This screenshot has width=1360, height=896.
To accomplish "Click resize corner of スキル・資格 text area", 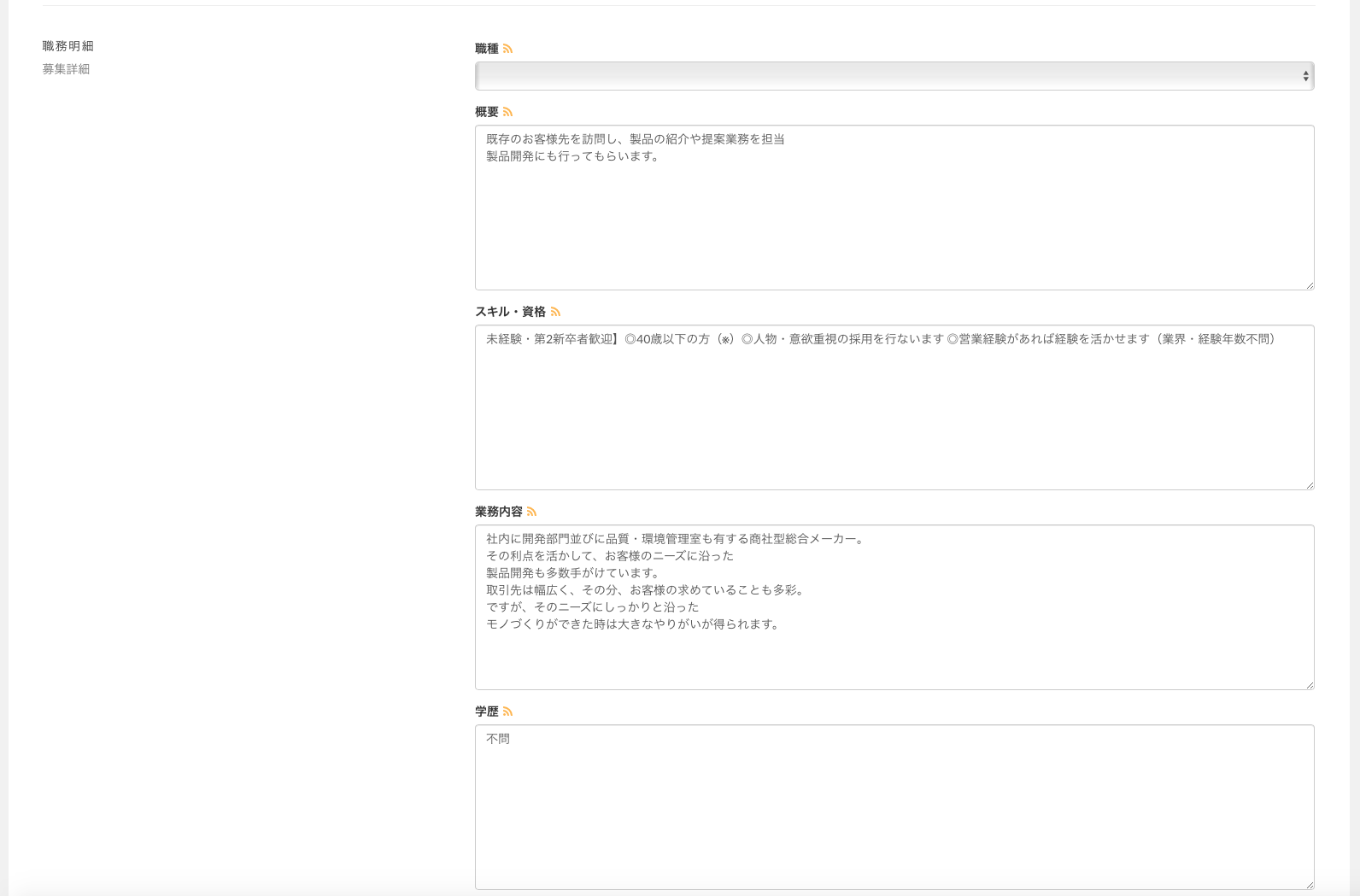I will point(1309,485).
